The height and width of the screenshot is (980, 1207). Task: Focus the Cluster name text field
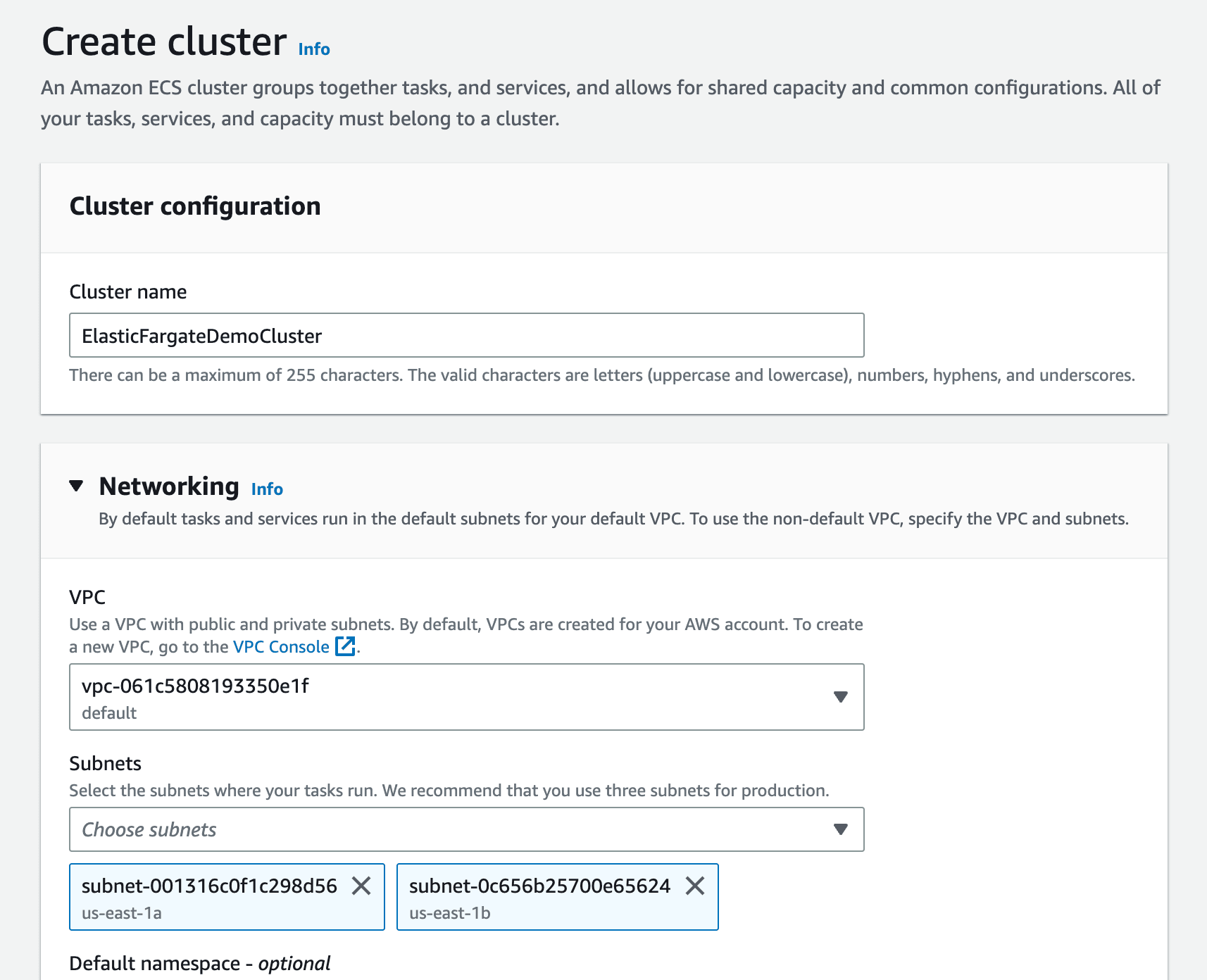click(466, 336)
